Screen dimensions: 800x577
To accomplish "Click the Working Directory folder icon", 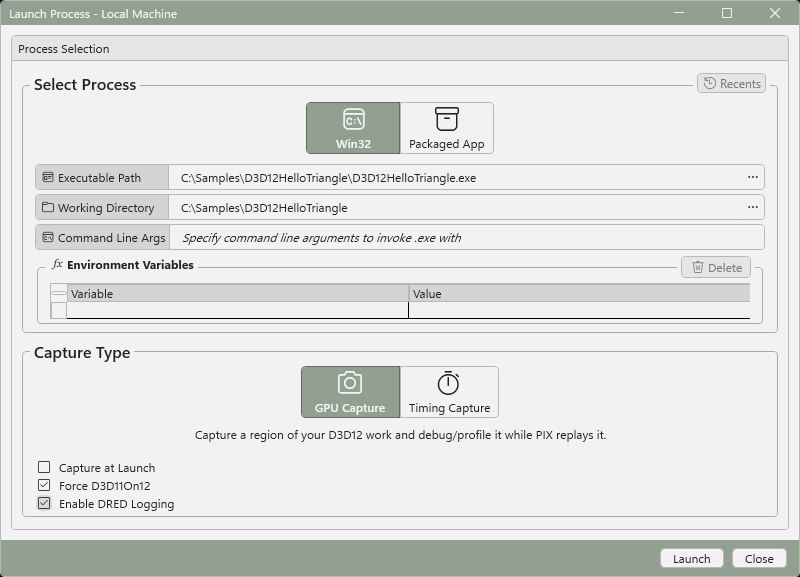I will [x=47, y=207].
